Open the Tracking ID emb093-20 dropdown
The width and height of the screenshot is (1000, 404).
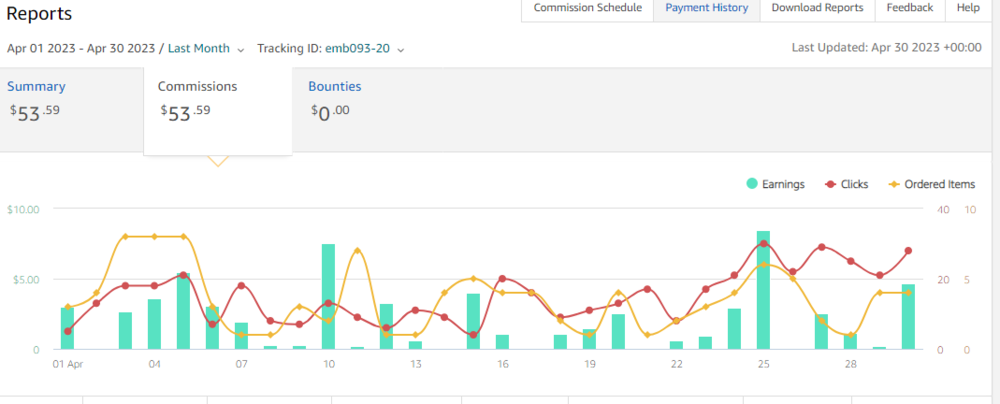(x=400, y=49)
